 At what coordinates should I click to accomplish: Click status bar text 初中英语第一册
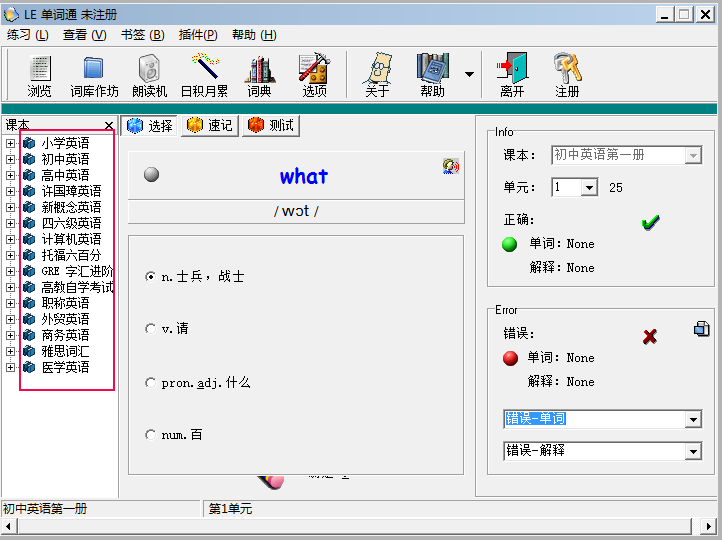click(45, 509)
